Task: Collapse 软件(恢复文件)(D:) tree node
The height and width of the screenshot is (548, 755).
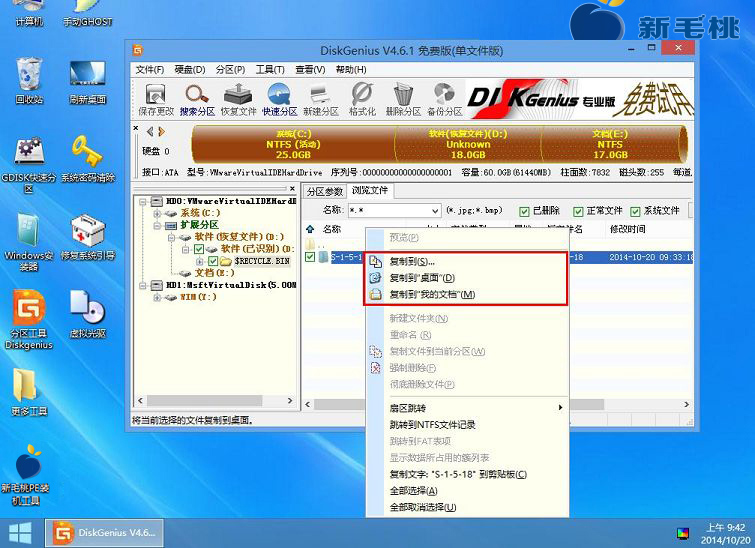Action: (171, 237)
